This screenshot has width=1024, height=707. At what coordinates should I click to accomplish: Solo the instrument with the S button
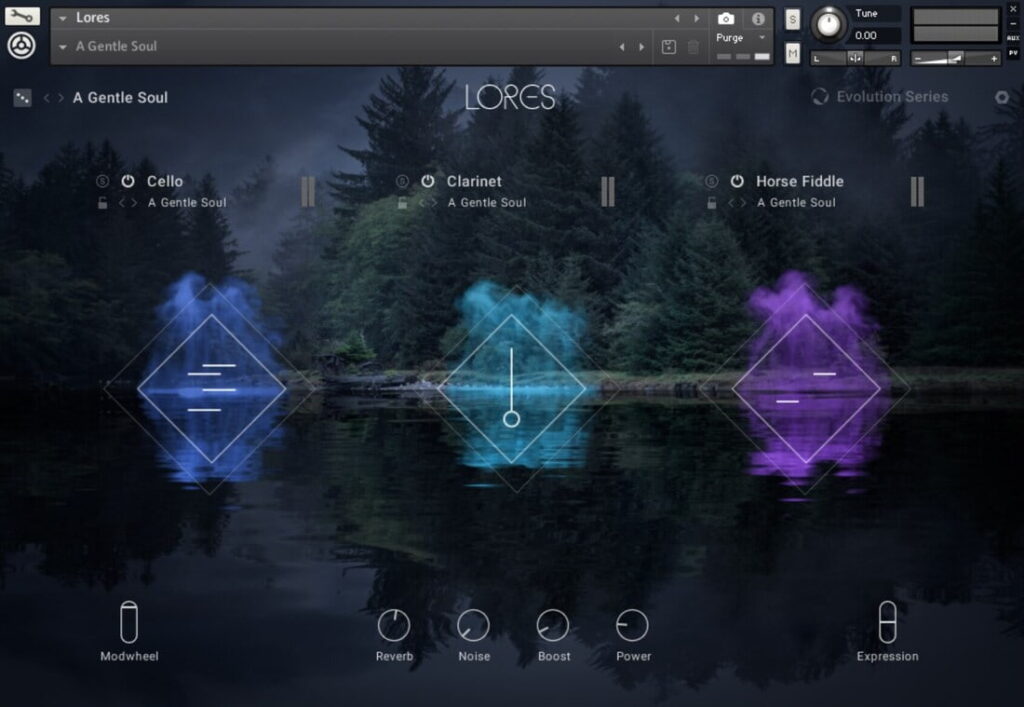tap(792, 19)
